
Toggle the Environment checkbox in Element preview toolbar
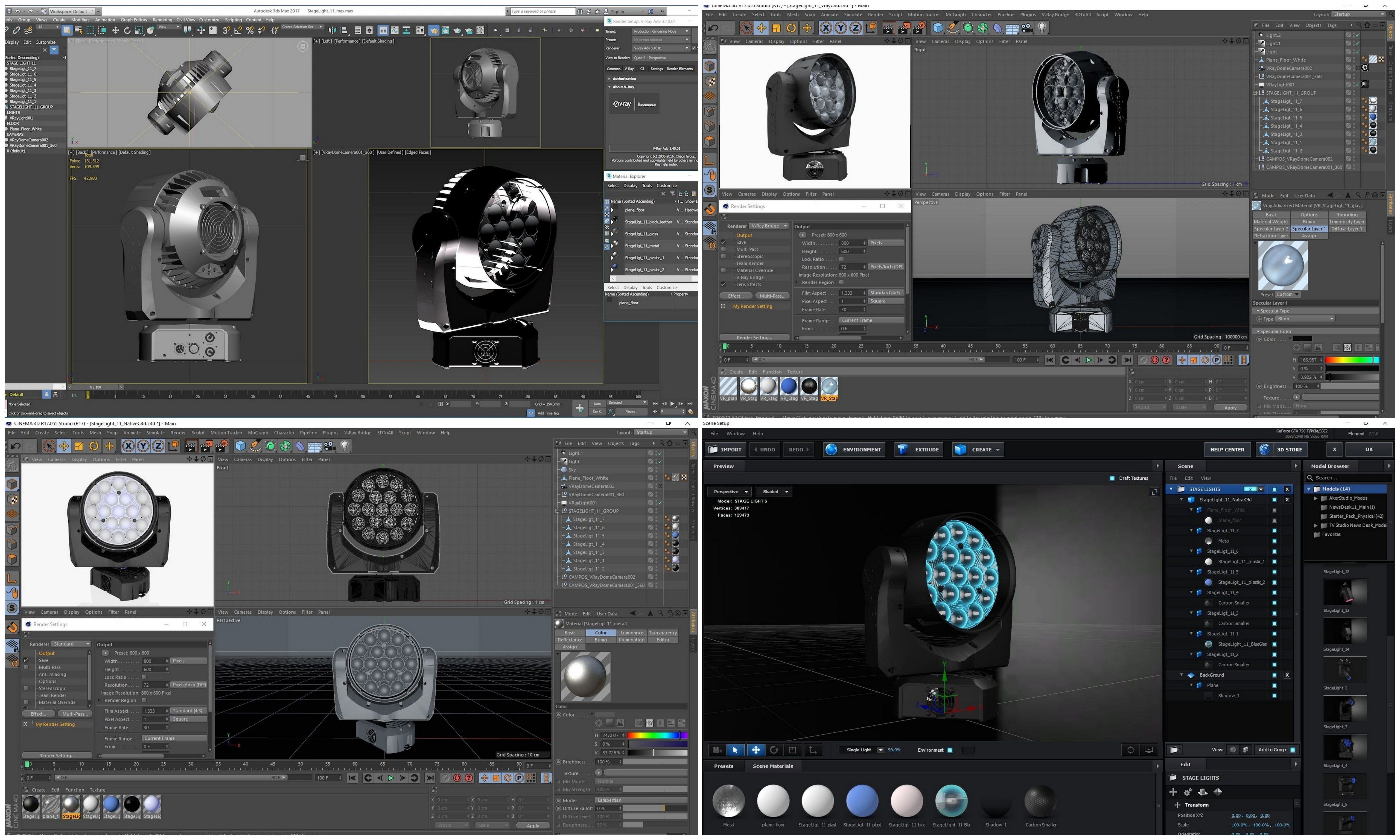click(x=950, y=751)
